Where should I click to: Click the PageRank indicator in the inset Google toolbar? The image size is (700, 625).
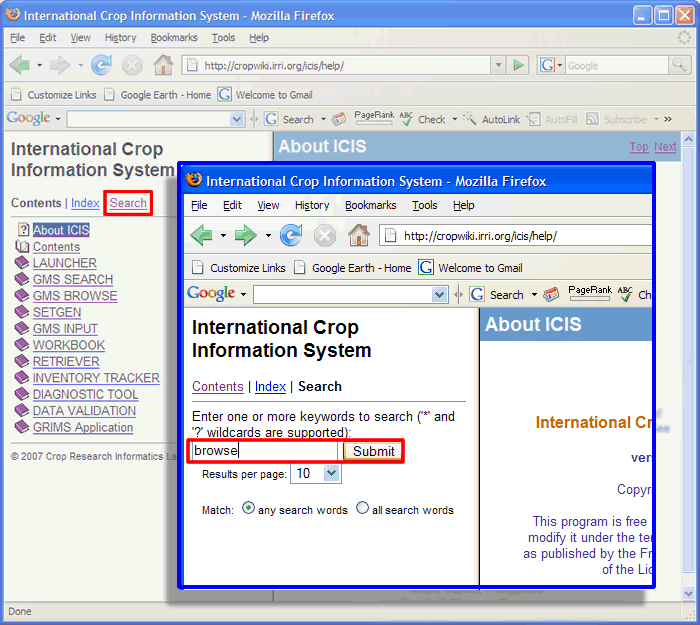pos(590,293)
